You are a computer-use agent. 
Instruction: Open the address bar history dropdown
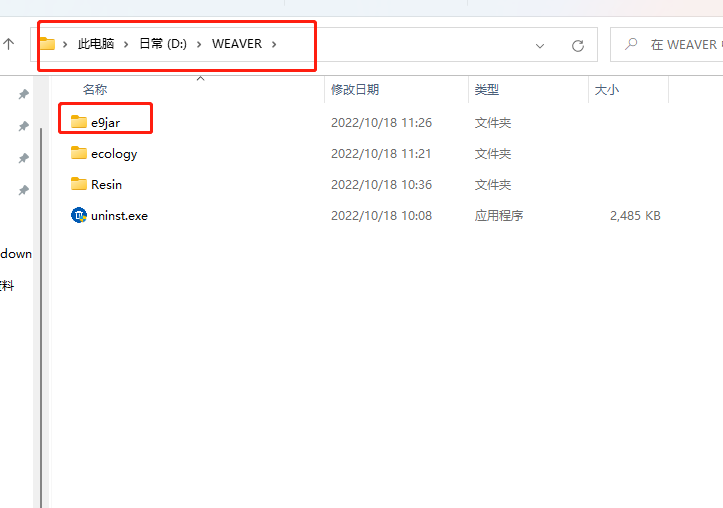click(x=540, y=45)
